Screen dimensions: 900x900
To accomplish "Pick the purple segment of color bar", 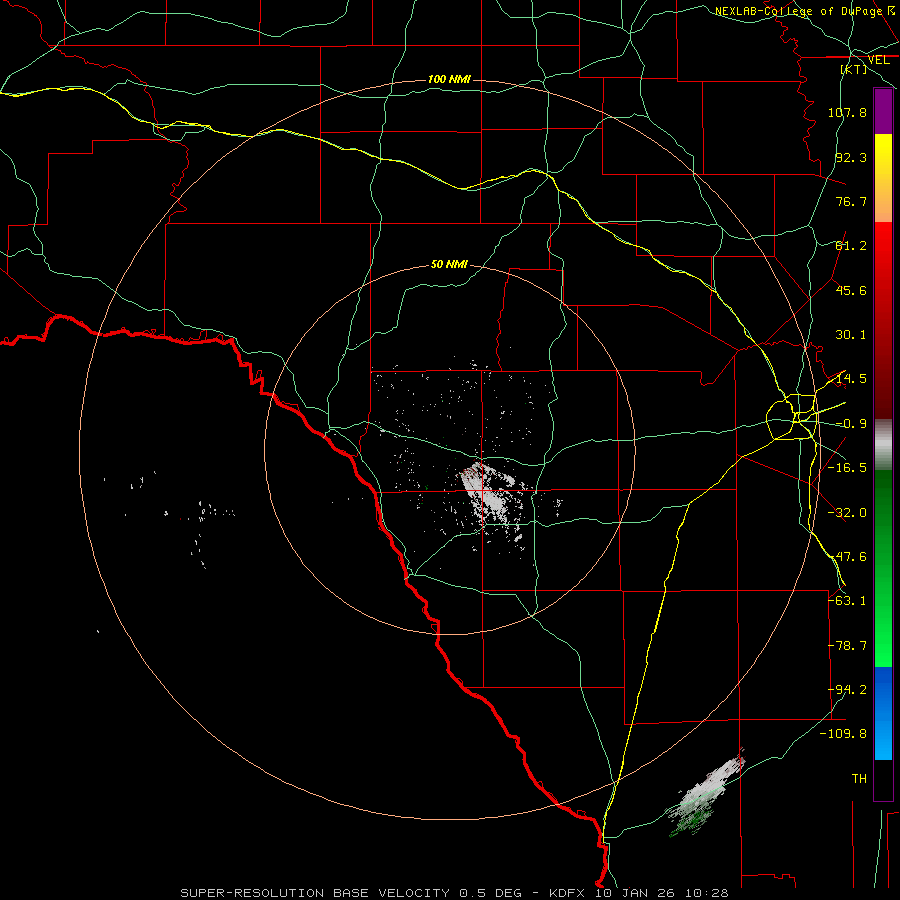I will (883, 111).
